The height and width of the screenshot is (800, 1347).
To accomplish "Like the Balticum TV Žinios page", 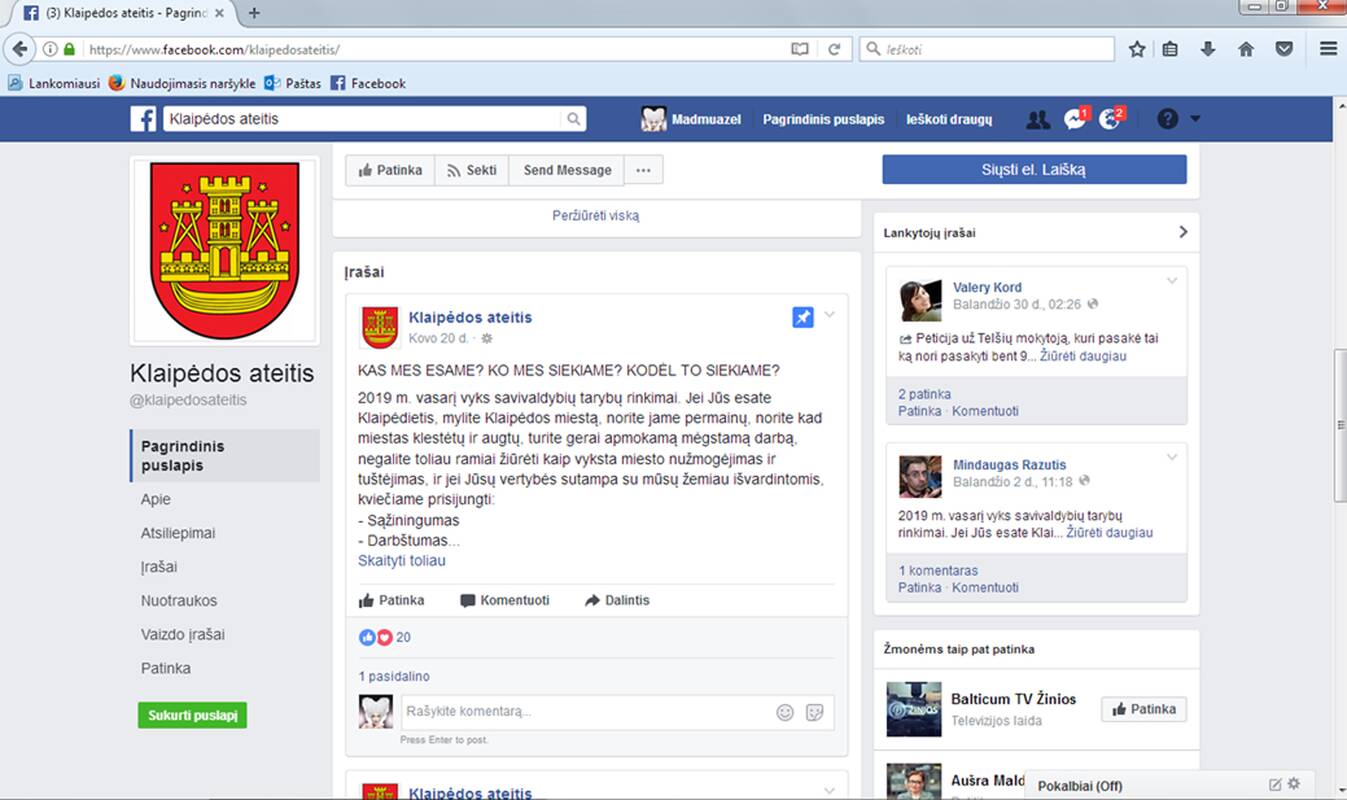I will tap(1144, 709).
